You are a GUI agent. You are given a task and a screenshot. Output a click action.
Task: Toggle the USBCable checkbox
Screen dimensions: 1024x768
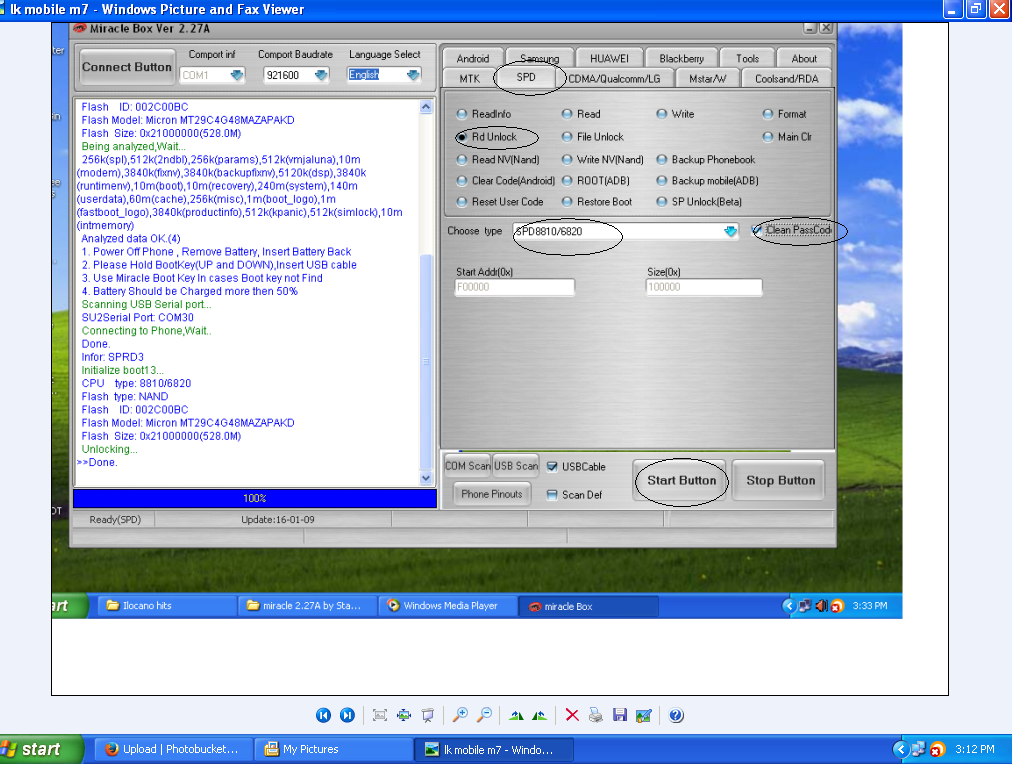(552, 467)
